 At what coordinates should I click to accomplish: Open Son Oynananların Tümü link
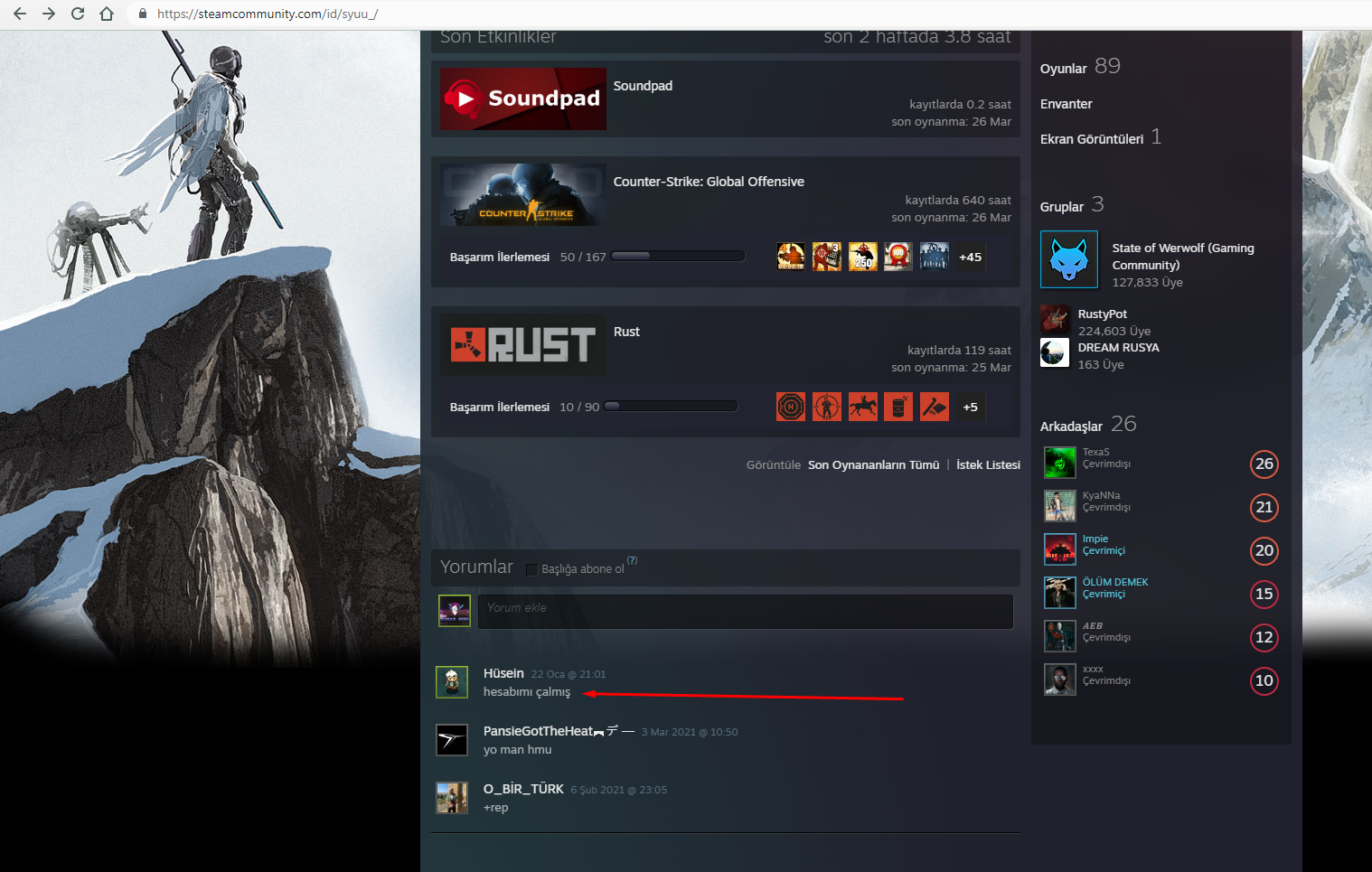coord(873,465)
